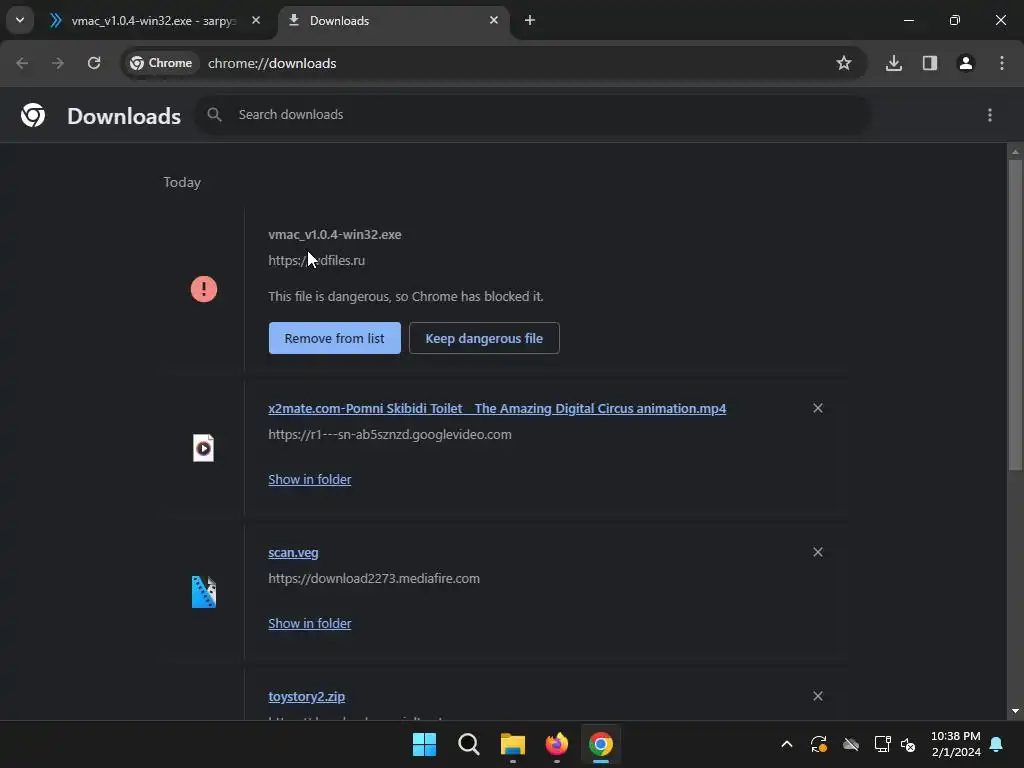Open the notification bell

(x=997, y=744)
